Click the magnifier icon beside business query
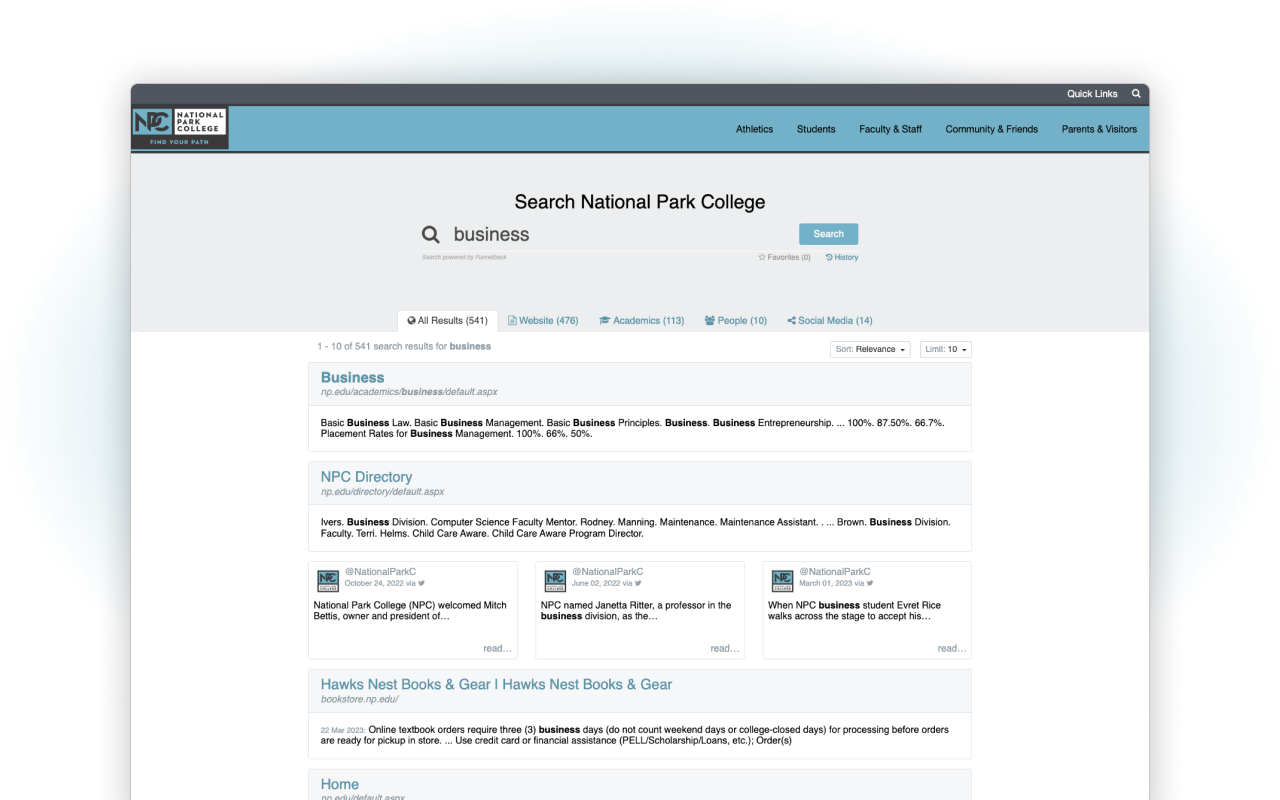This screenshot has width=1280, height=800. coord(431,234)
